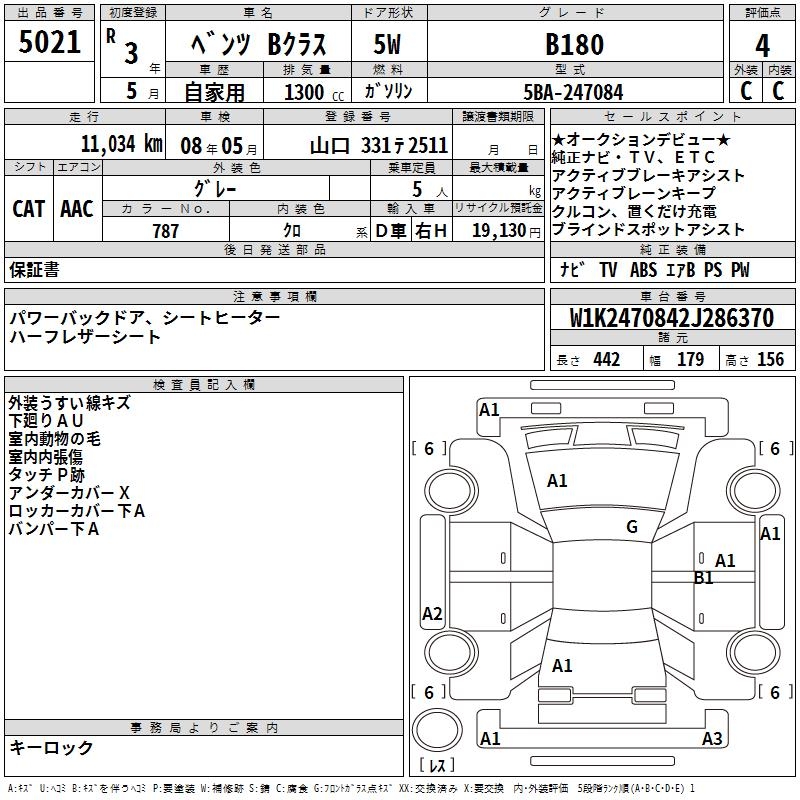Viewport: 800px width, 800px height.
Task: Select inspector note ロッカーカバー下A
Action: 77,511
